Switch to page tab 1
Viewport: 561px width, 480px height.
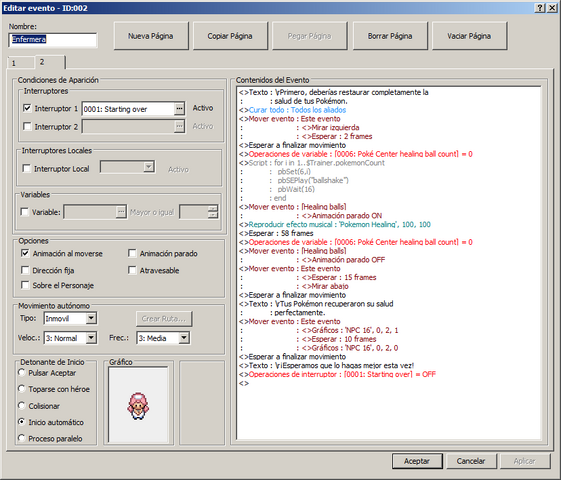[21, 63]
